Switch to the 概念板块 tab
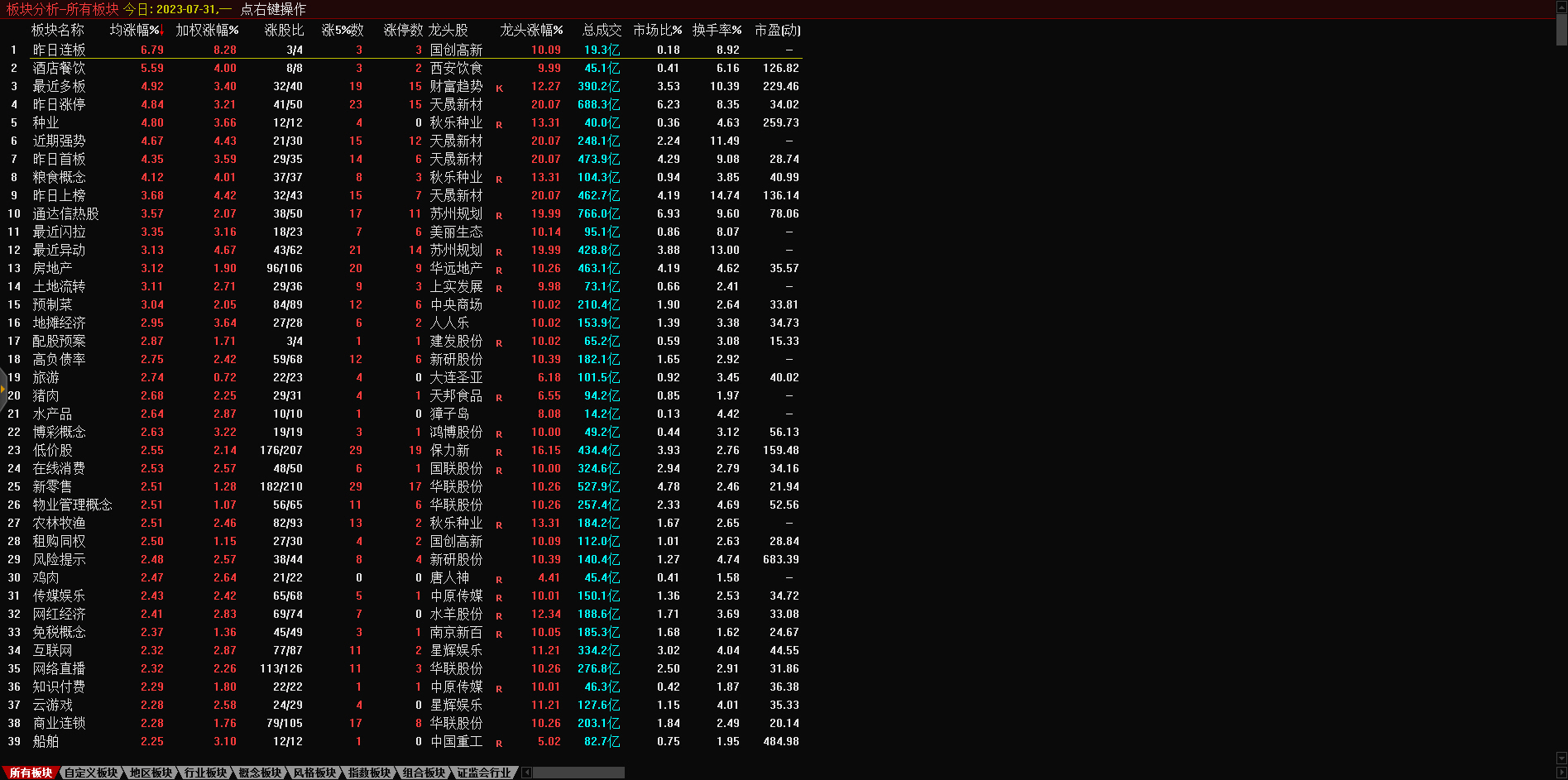Image resolution: width=1568 pixels, height=780 pixels. pos(260,773)
